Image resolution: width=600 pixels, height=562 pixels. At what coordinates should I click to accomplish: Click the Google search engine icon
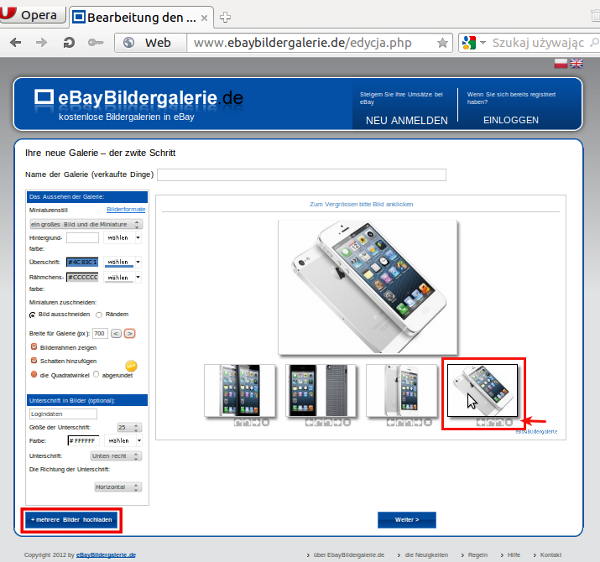pyautogui.click(x=469, y=42)
